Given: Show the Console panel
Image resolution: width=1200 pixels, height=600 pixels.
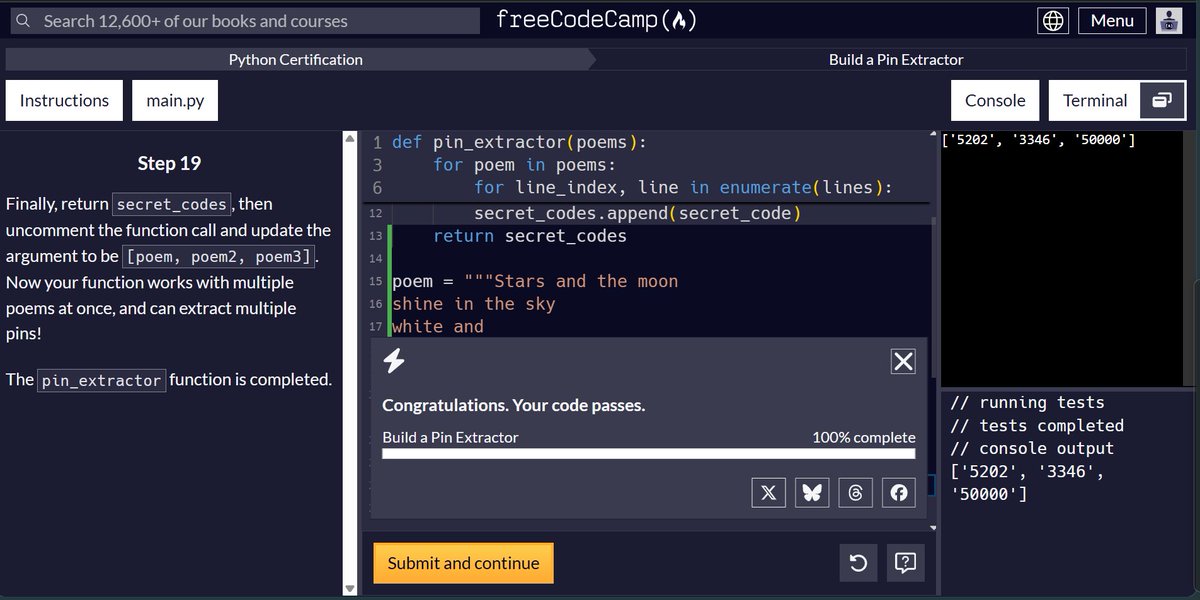Looking at the screenshot, I should pyautogui.click(x=995, y=101).
